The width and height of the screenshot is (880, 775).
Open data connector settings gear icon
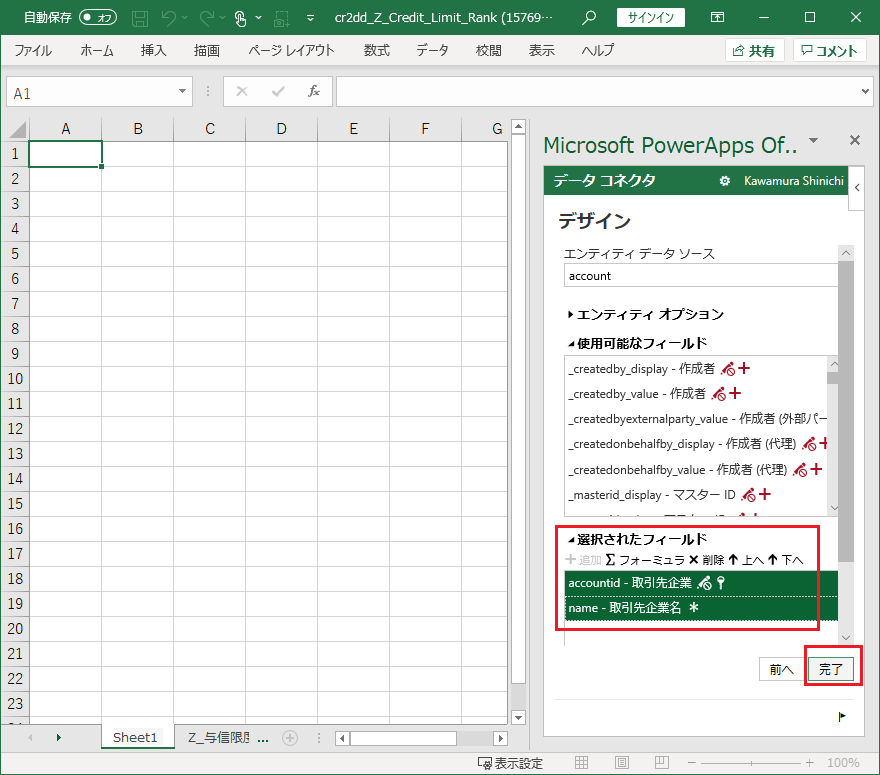pos(725,181)
